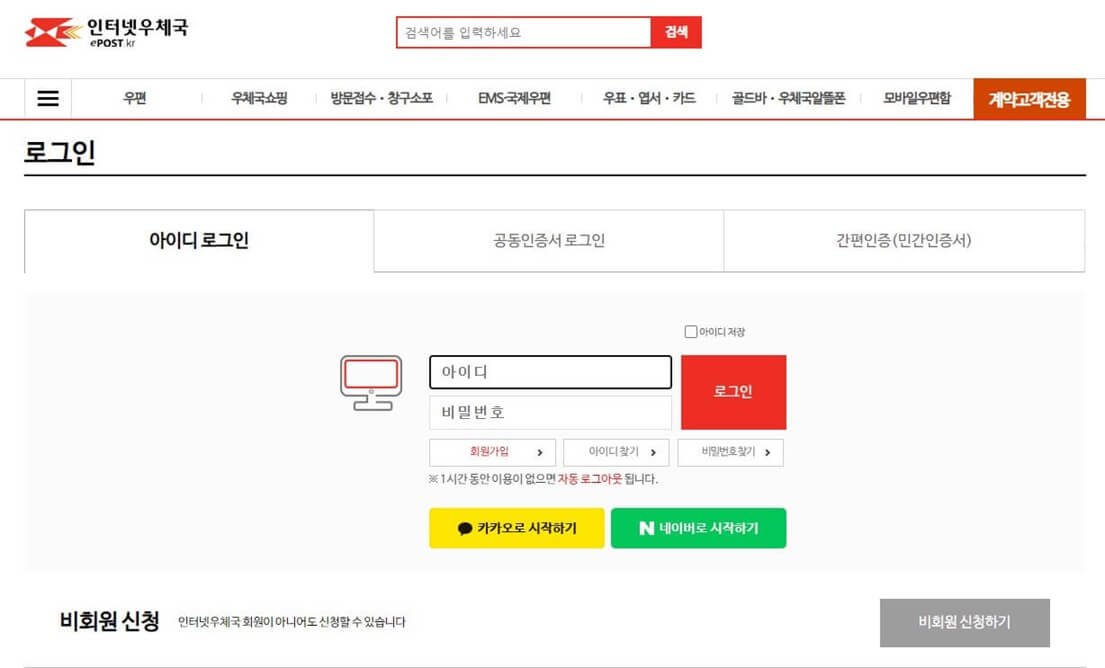Screen dimensions: 1105x668
Task: Open the 우체국쇼핑 menu
Action: tap(259, 98)
